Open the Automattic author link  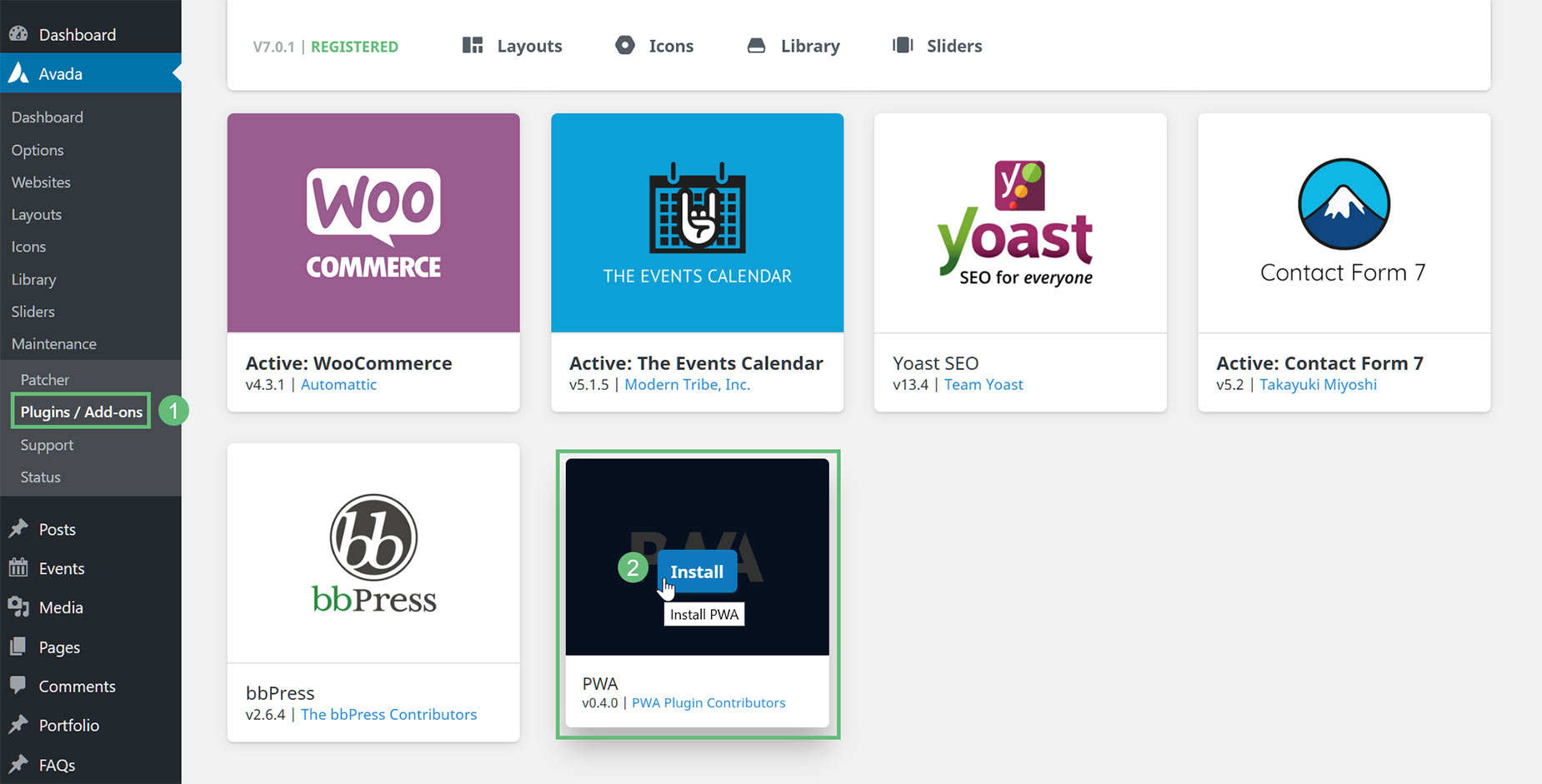click(338, 384)
